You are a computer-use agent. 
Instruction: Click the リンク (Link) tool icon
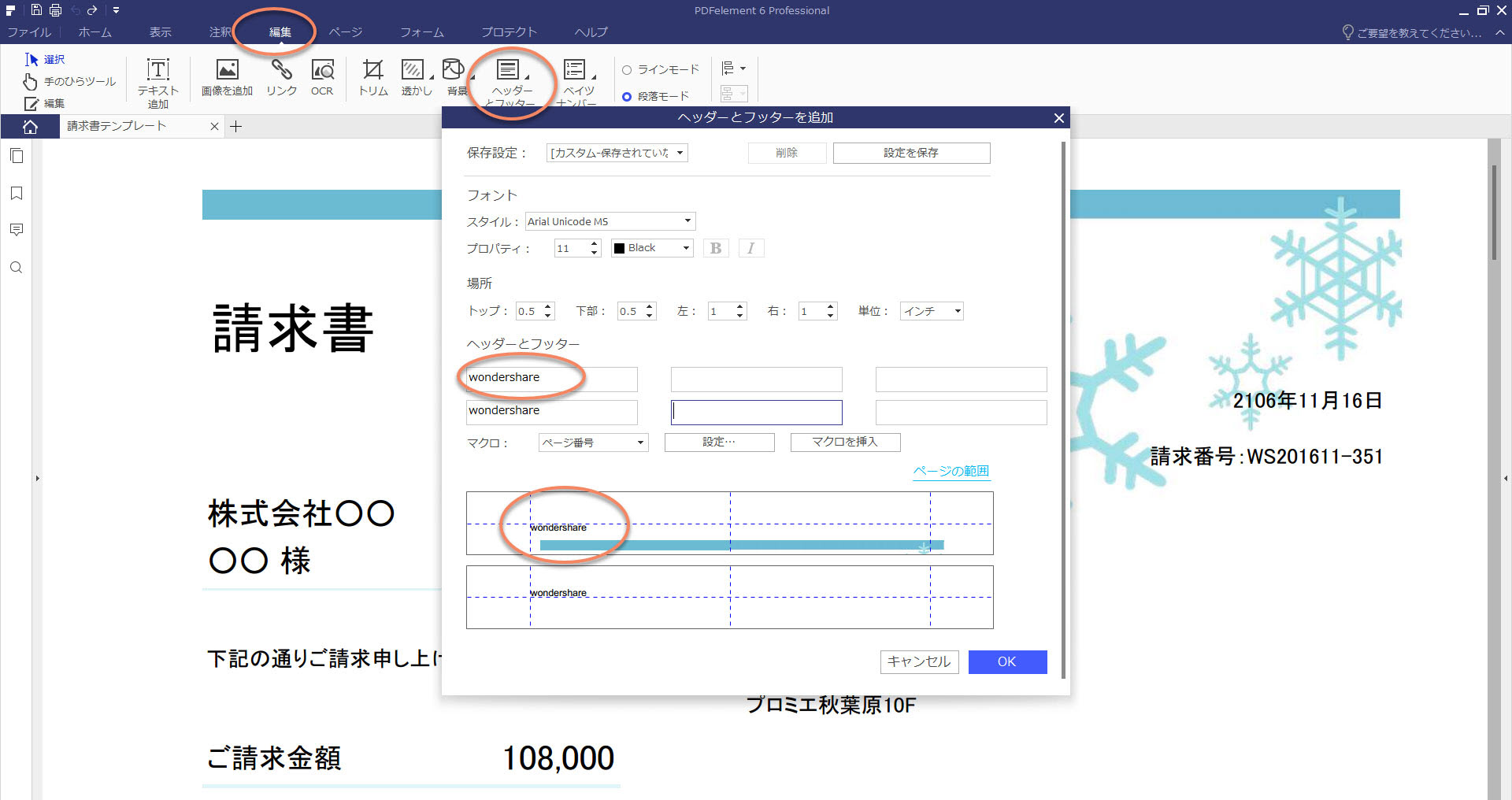point(281,77)
